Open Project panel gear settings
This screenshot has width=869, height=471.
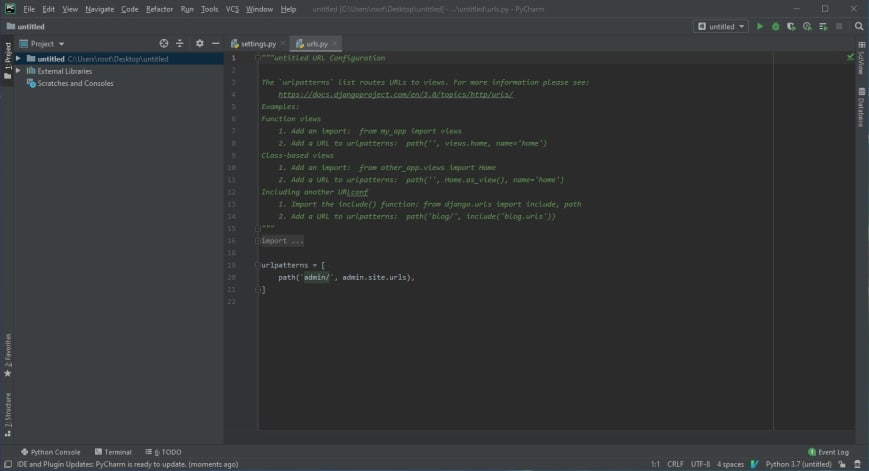(x=199, y=44)
